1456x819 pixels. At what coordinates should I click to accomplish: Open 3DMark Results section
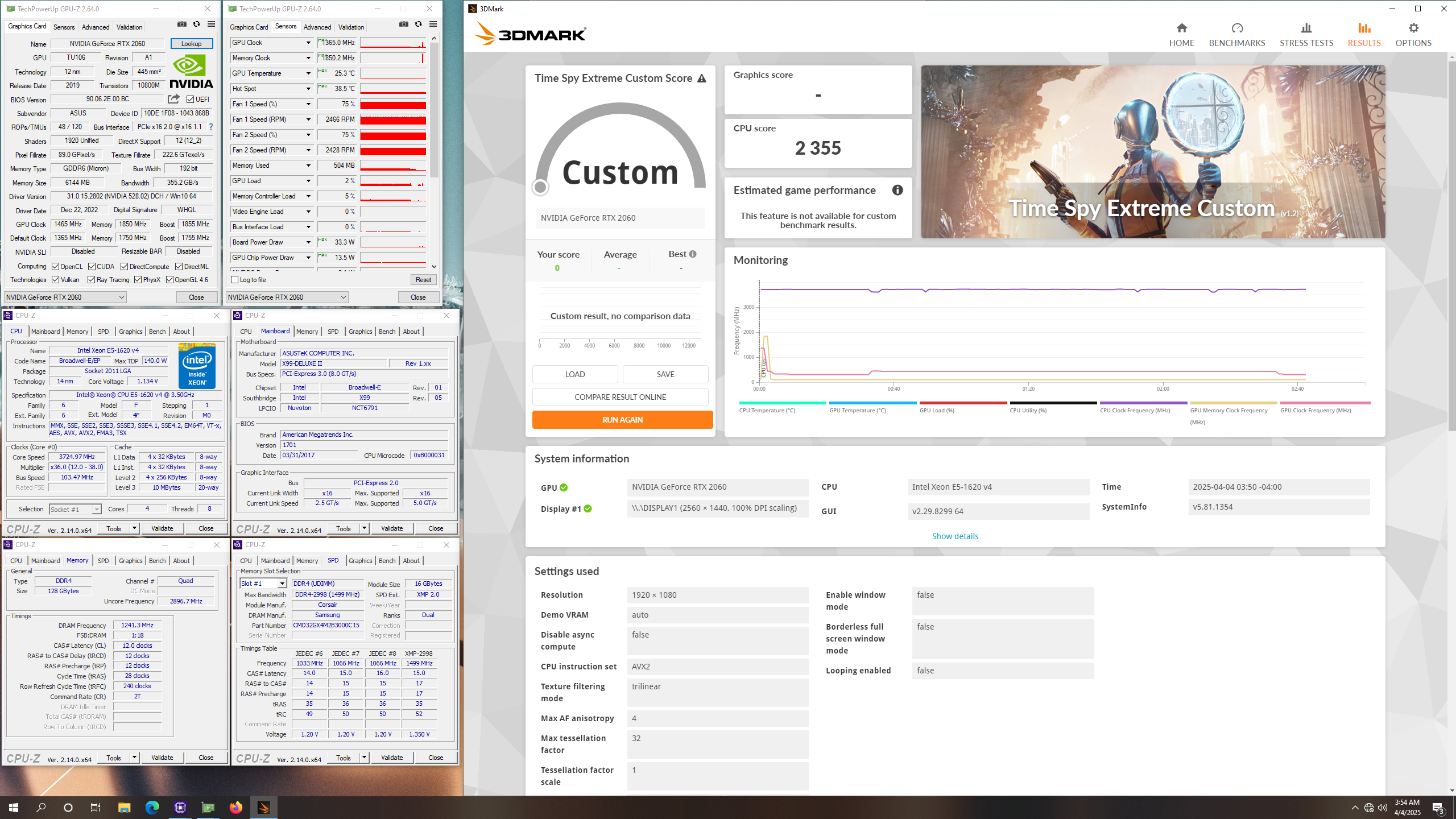1364,35
